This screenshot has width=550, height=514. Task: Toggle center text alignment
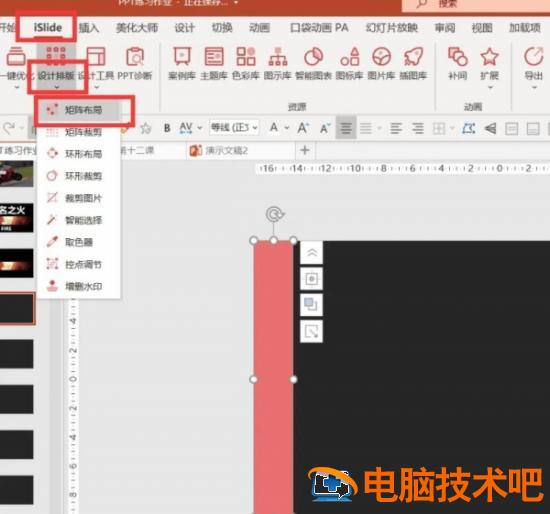point(346,128)
